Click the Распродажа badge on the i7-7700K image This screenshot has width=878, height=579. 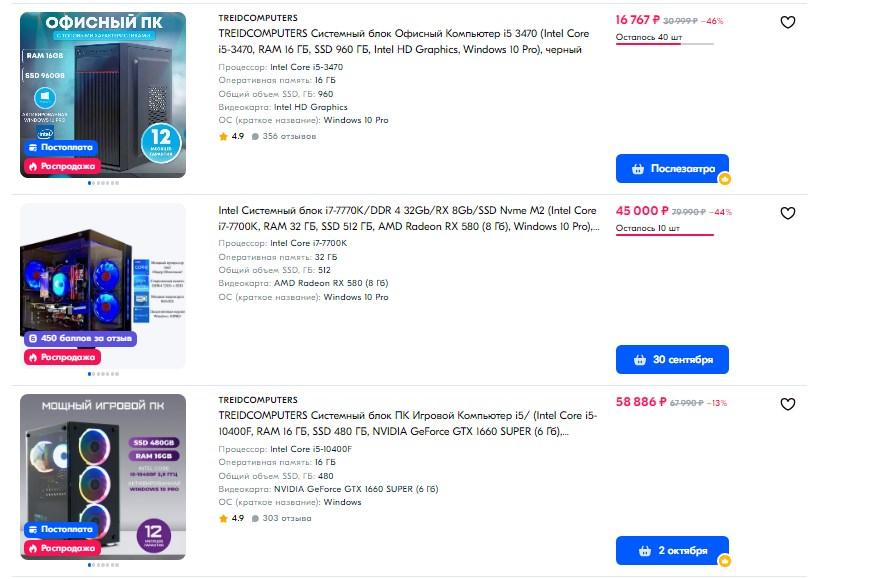click(x=62, y=357)
